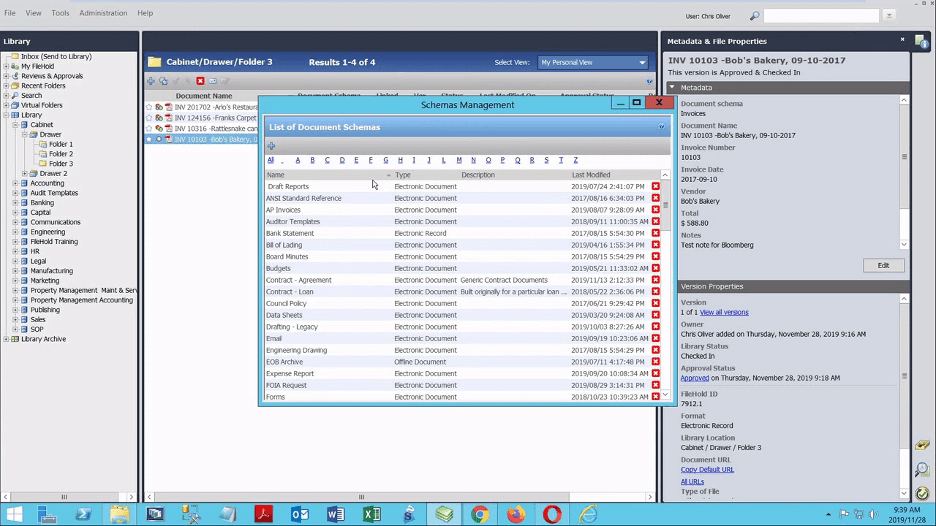Image resolution: width=936 pixels, height=526 pixels.
Task: Launch Excel from the taskbar
Action: (371, 514)
